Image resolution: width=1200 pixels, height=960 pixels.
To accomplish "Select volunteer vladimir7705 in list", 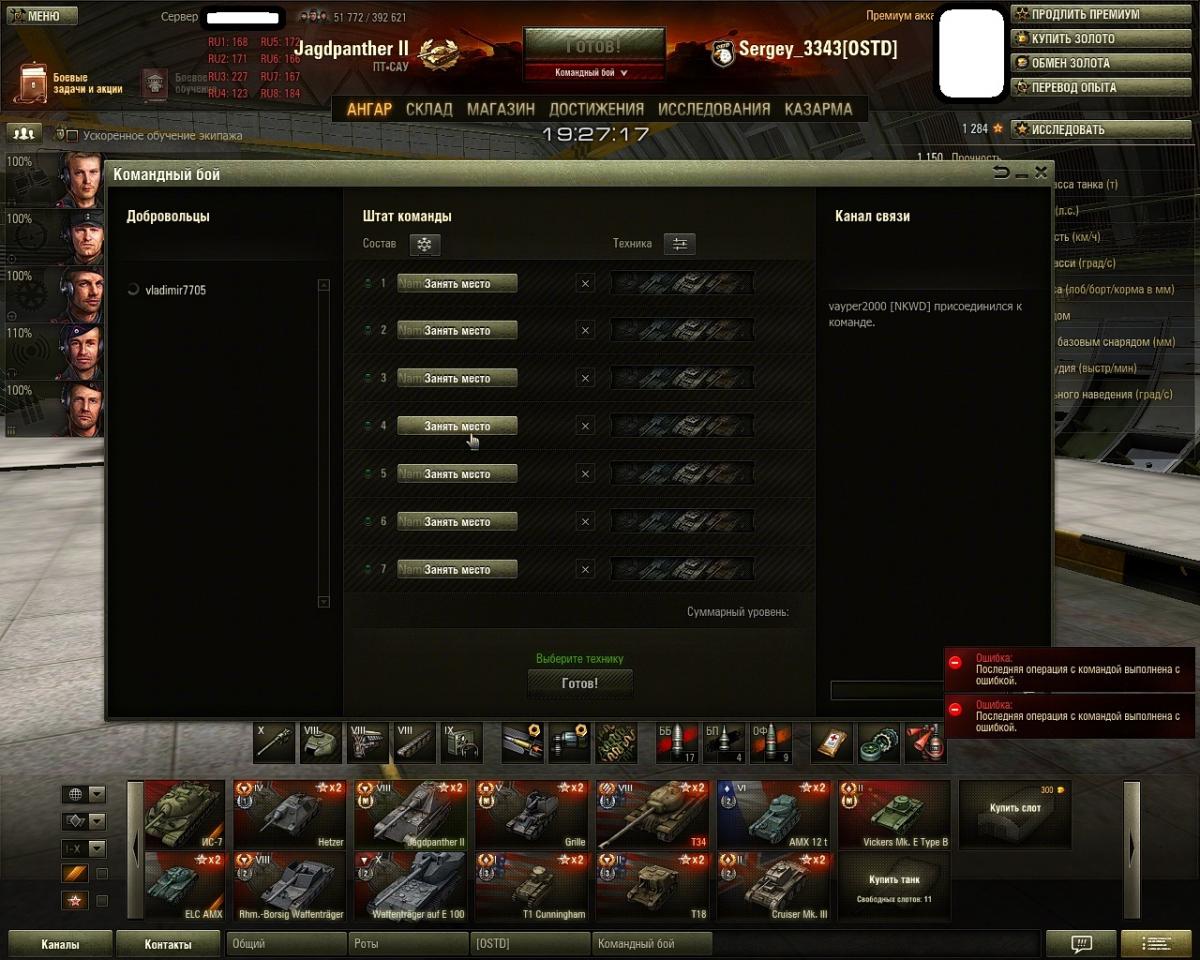I will tap(175, 290).
